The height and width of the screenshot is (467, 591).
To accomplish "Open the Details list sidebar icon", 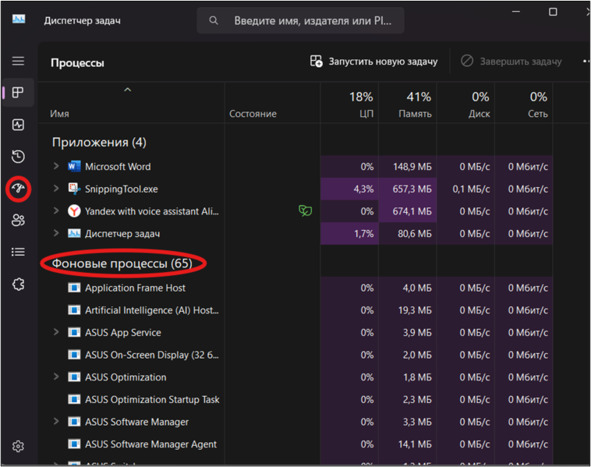I will [18, 252].
